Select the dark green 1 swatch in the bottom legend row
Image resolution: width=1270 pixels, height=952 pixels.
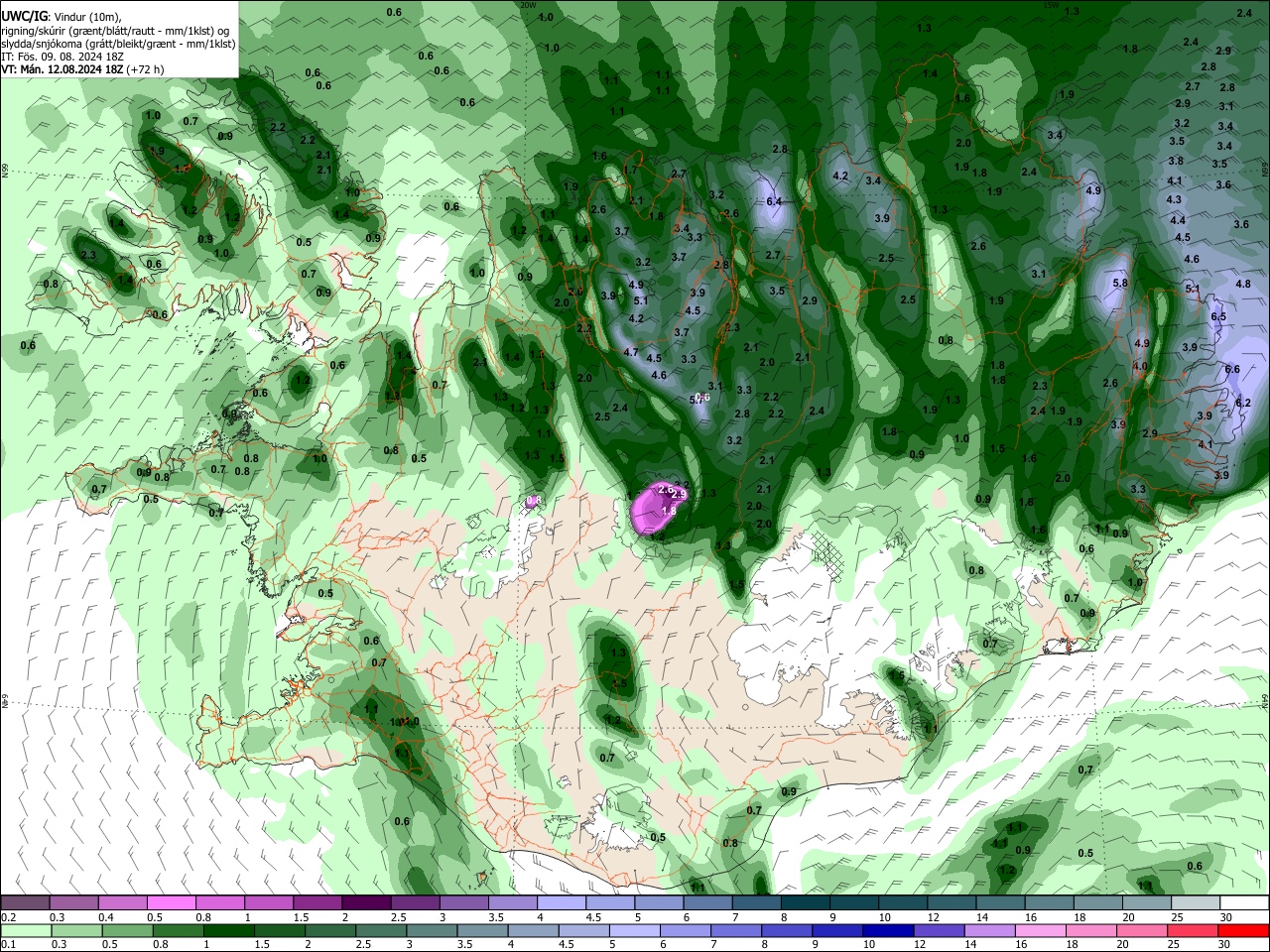(228, 930)
